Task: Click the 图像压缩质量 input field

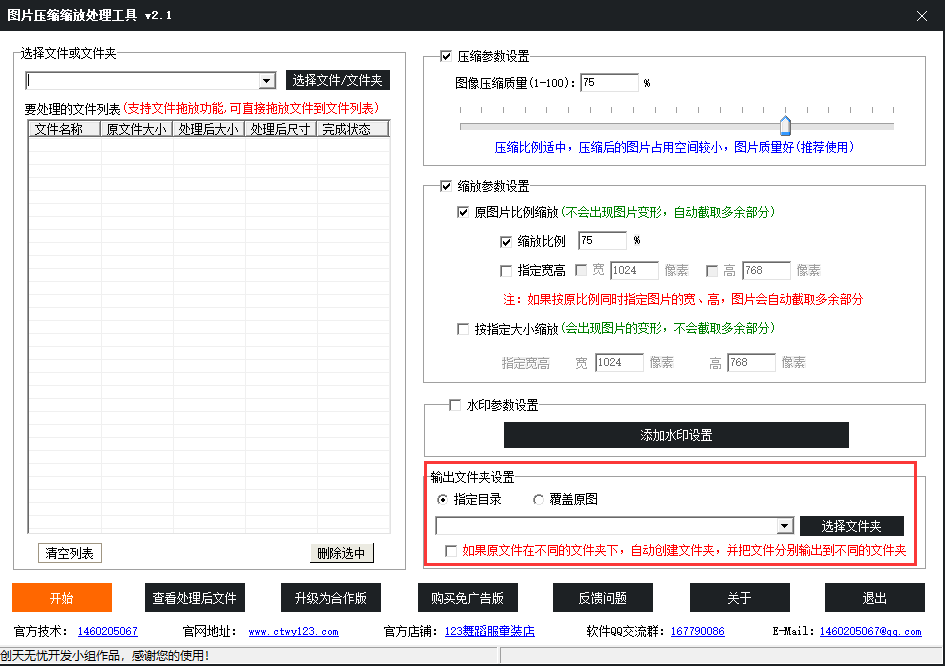Action: point(608,83)
